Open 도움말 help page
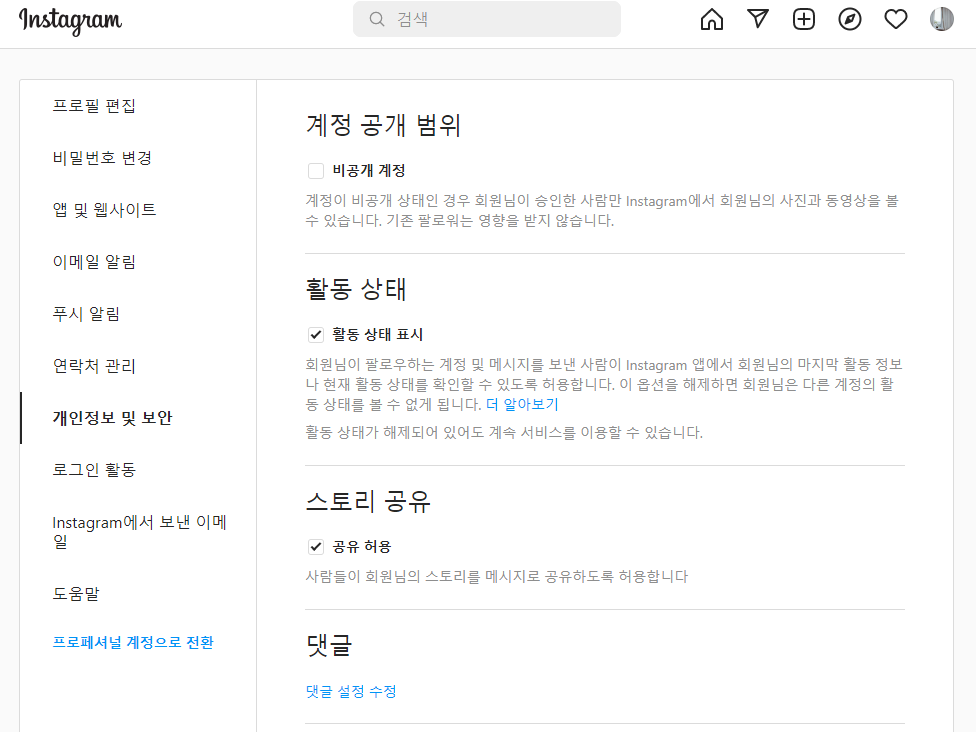The image size is (976, 732). (x=76, y=594)
